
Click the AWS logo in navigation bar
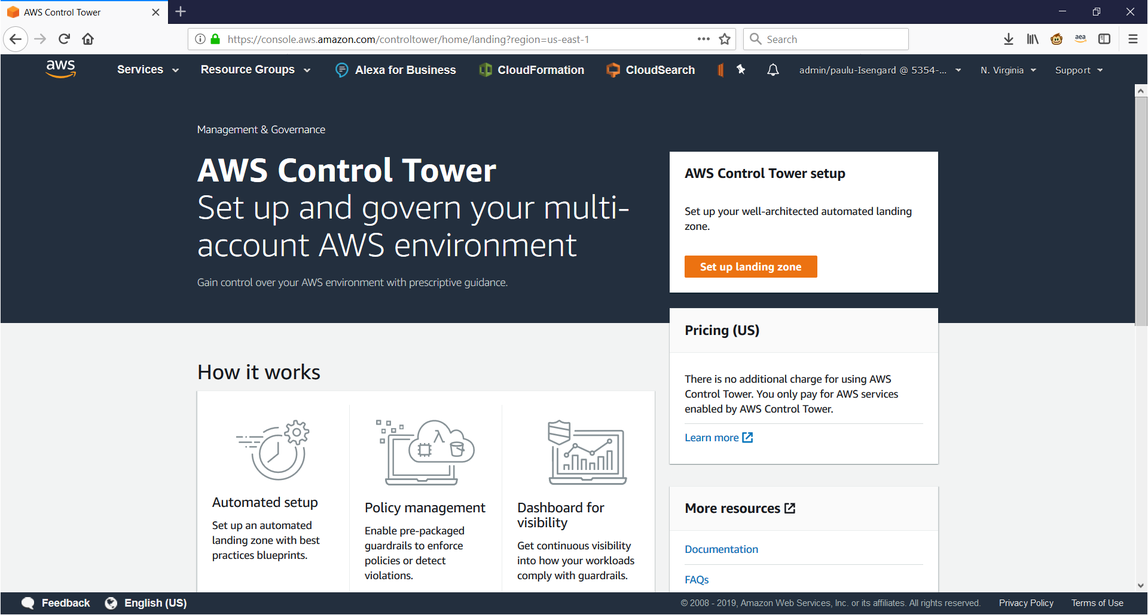[x=61, y=70]
